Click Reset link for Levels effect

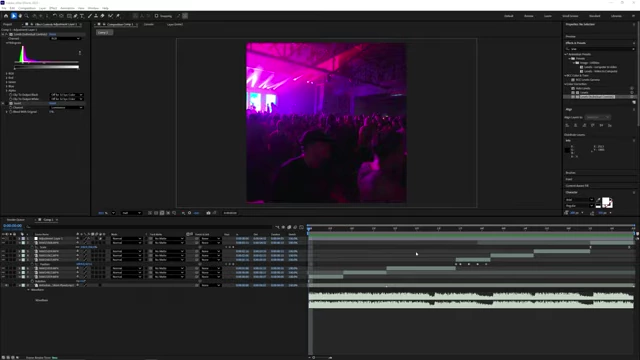click(x=53, y=34)
